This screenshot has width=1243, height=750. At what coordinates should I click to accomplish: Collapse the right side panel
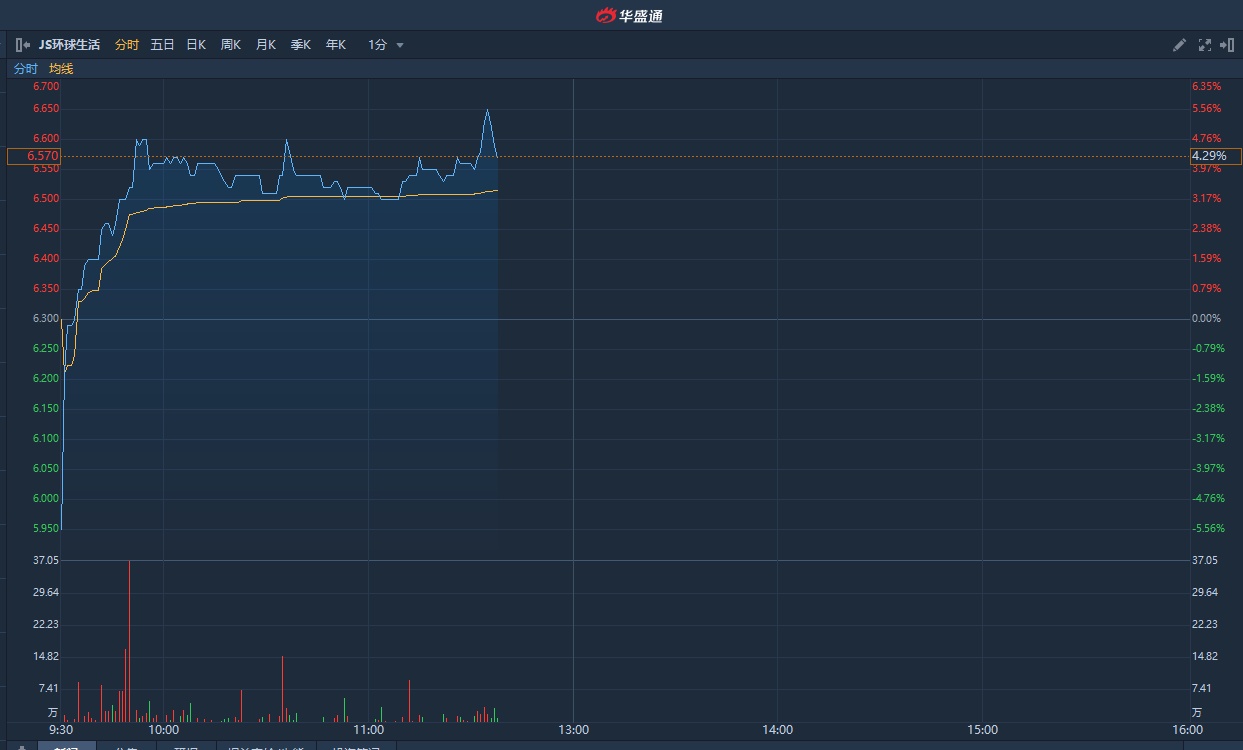[x=1227, y=45]
